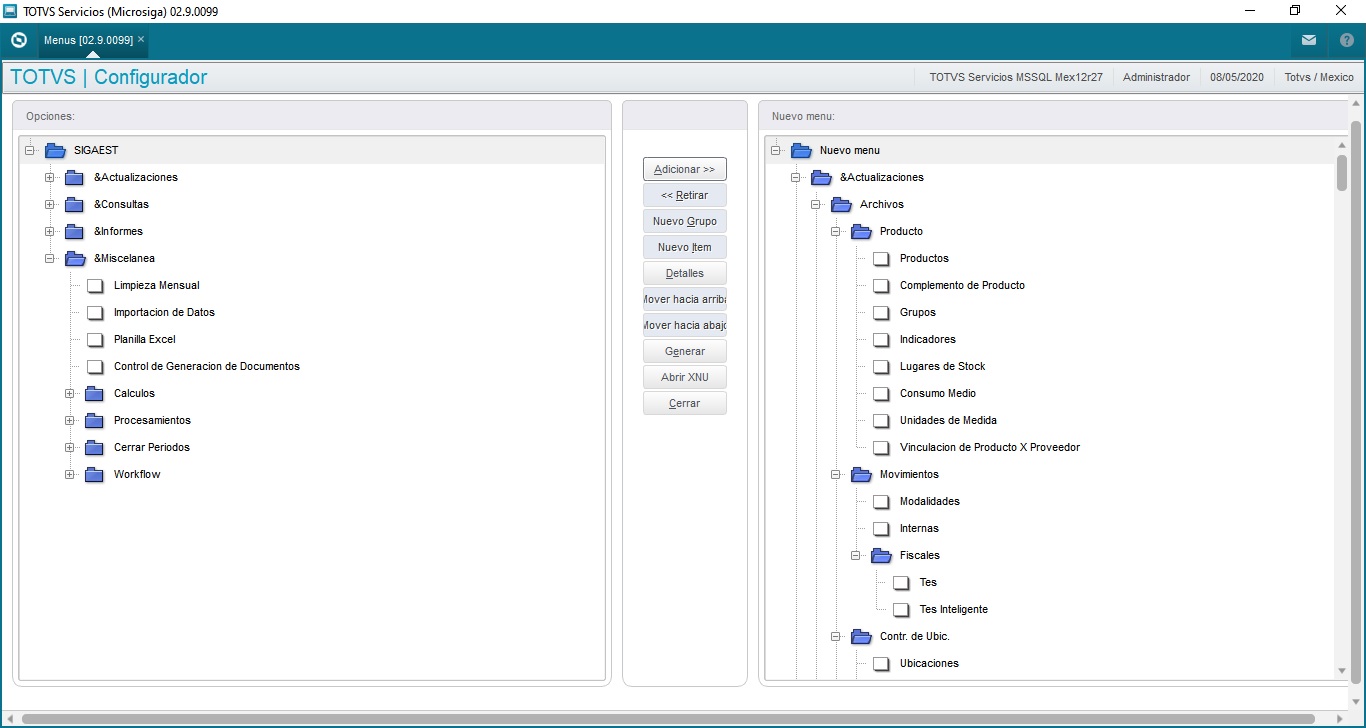Click the << Retirar button
1366x728 pixels.
coord(685,195)
